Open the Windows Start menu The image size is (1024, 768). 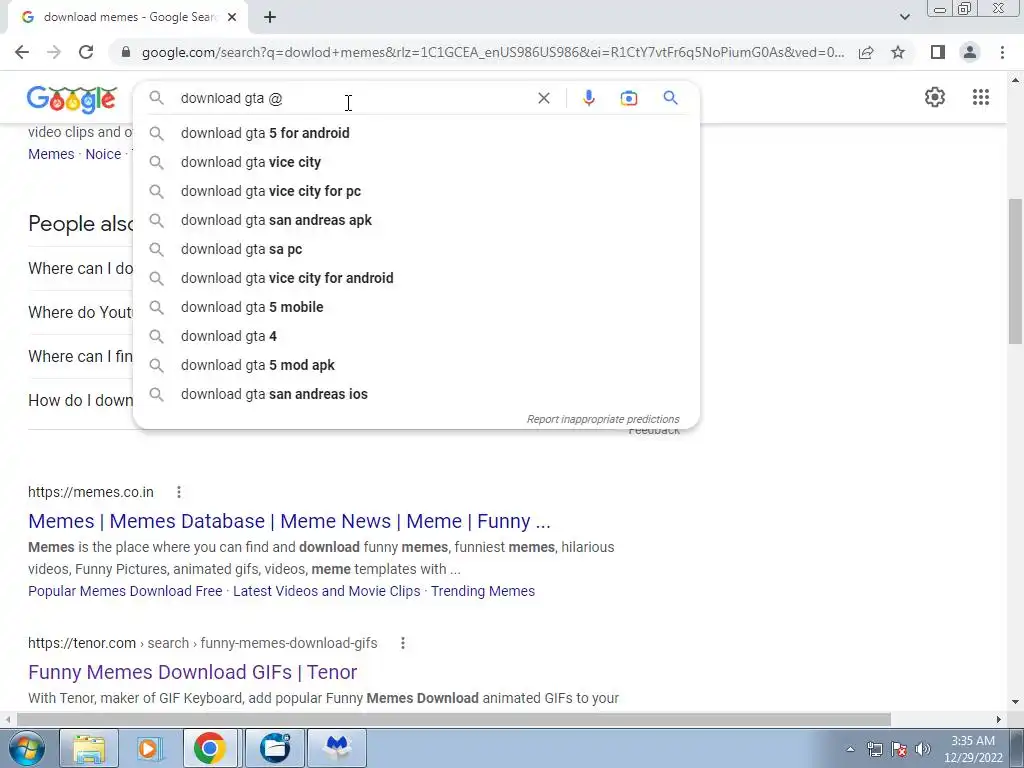click(x=26, y=748)
